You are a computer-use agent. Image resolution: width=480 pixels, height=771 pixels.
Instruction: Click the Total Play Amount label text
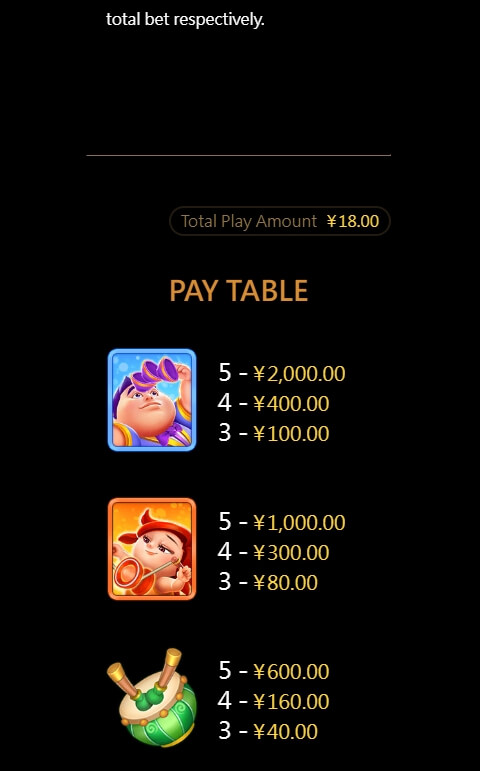click(x=249, y=221)
